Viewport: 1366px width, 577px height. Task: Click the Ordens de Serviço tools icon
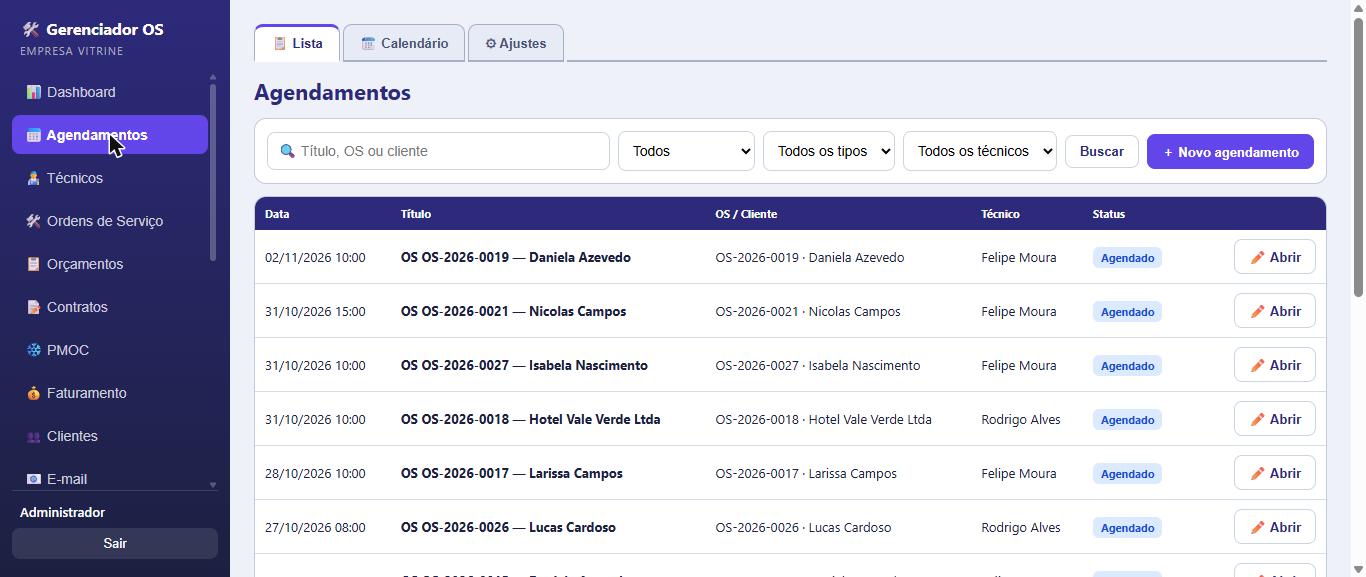(34, 221)
